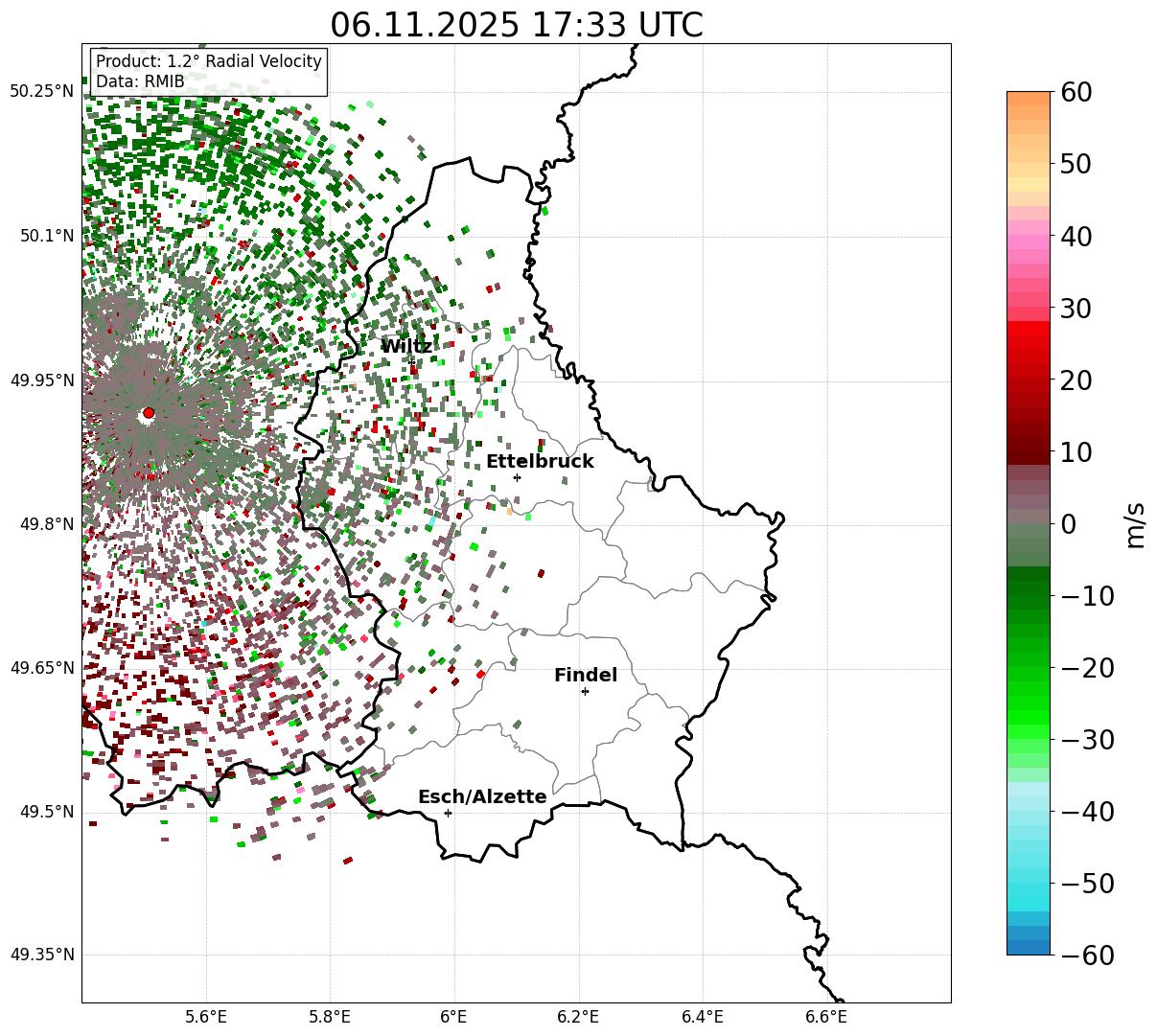This screenshot has width=1157, height=1036.
Task: Click the 49.8°N latitude label
Action: (x=45, y=524)
